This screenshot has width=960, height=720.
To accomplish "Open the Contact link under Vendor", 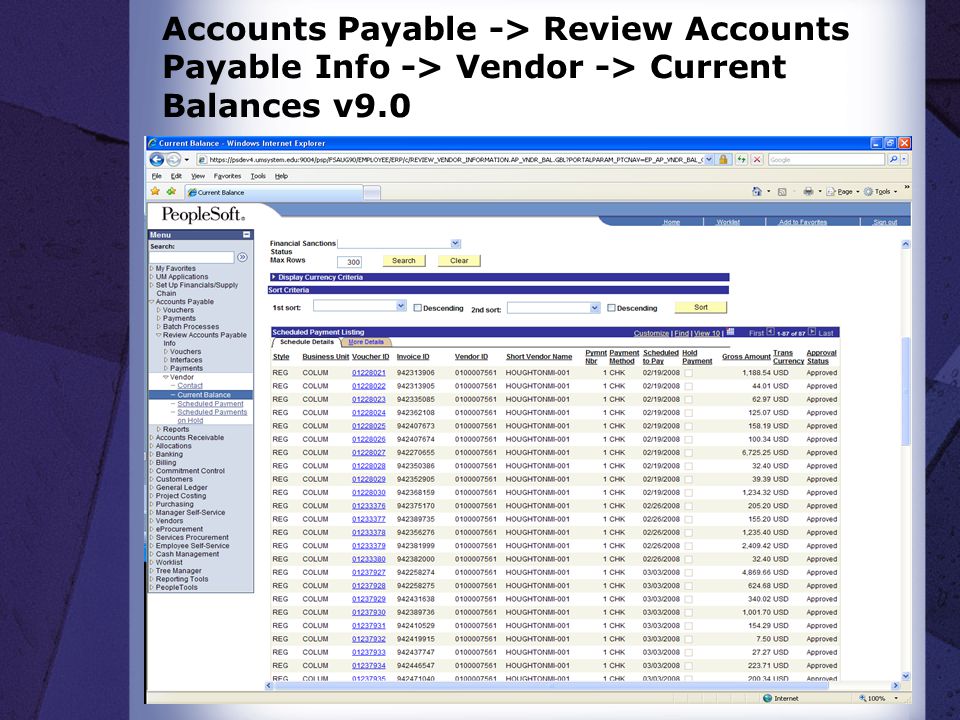I will pyautogui.click(x=190, y=386).
